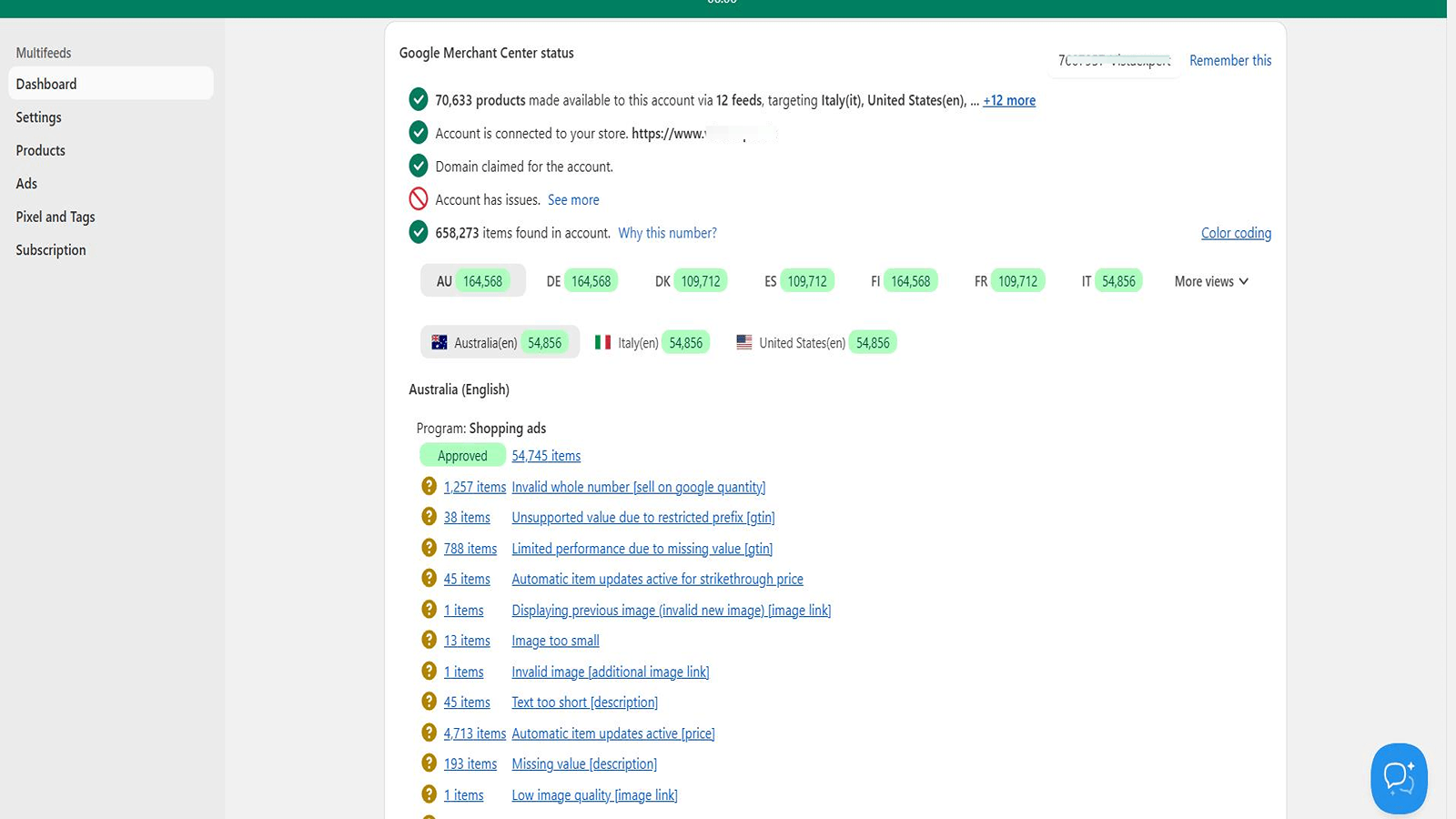1456x819 pixels.
Task: Click the check icon beside Account is connected
Action: pyautogui.click(x=419, y=133)
